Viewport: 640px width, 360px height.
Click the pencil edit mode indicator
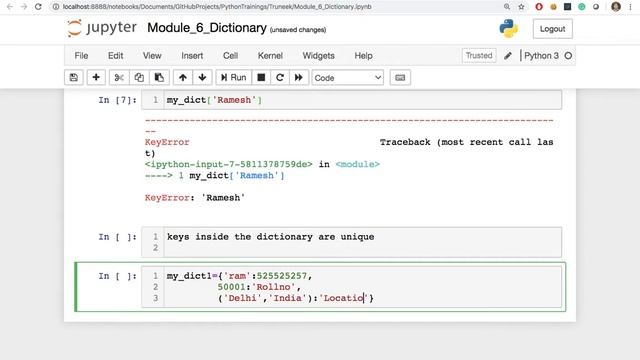(x=508, y=56)
